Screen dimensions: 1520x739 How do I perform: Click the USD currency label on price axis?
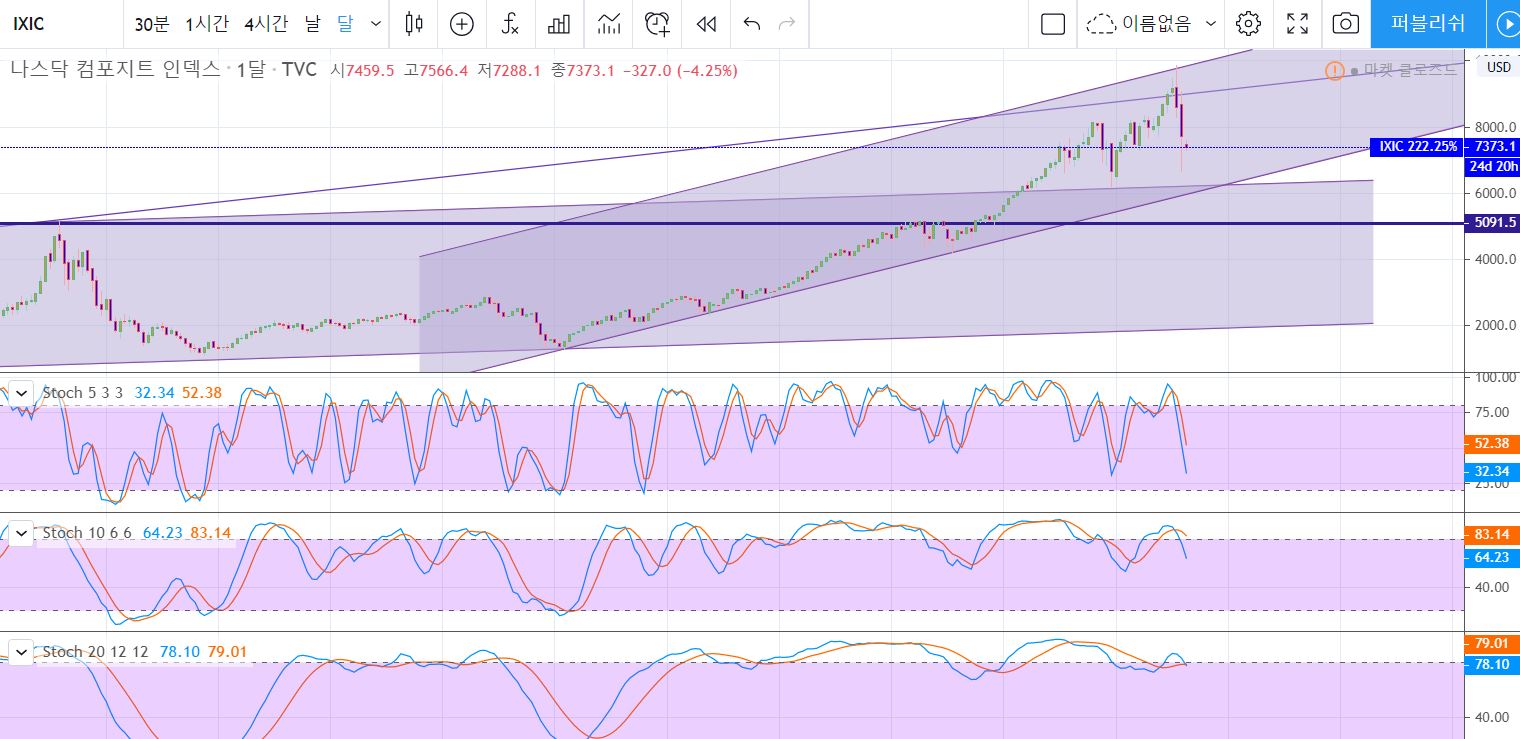(x=1498, y=67)
